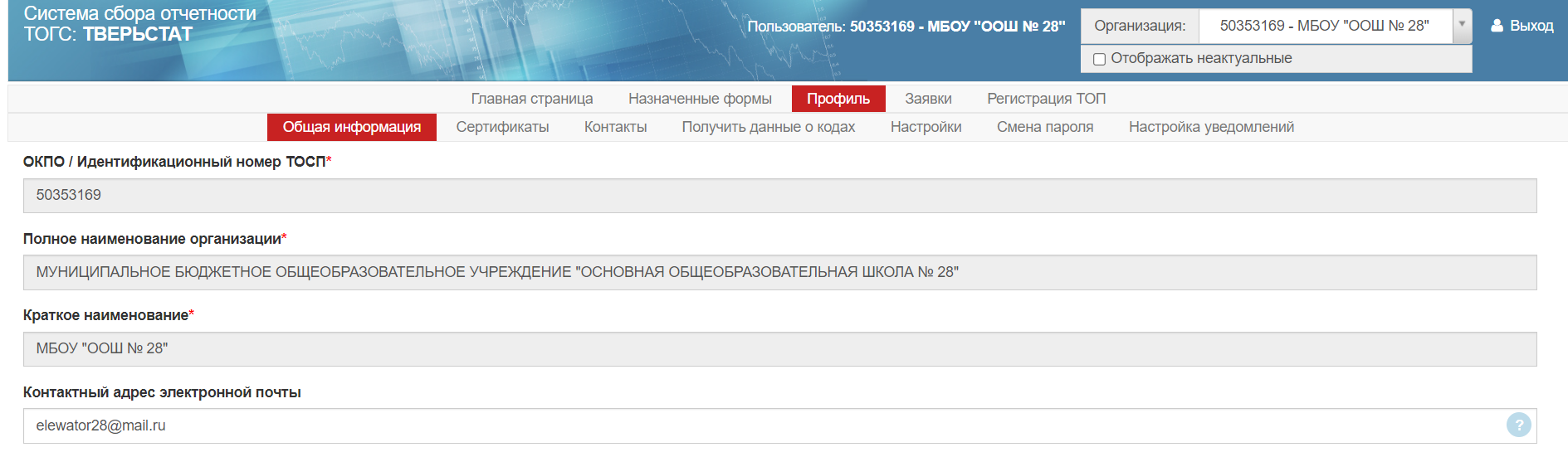Open organization selector 50353169 - МБОУ
This screenshot has height=457, width=1568.
click(x=1324, y=26)
